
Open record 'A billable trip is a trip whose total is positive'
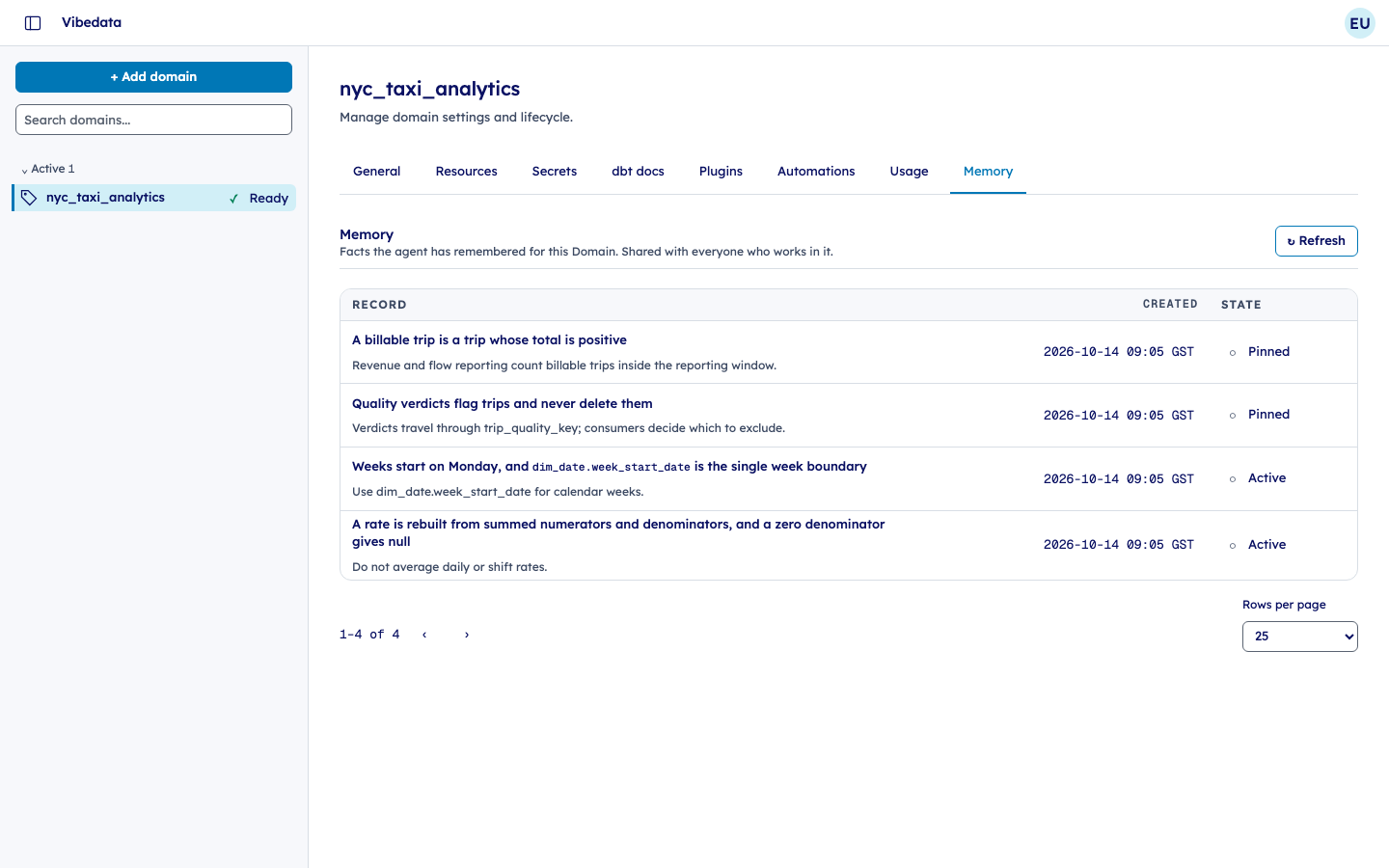tap(489, 340)
